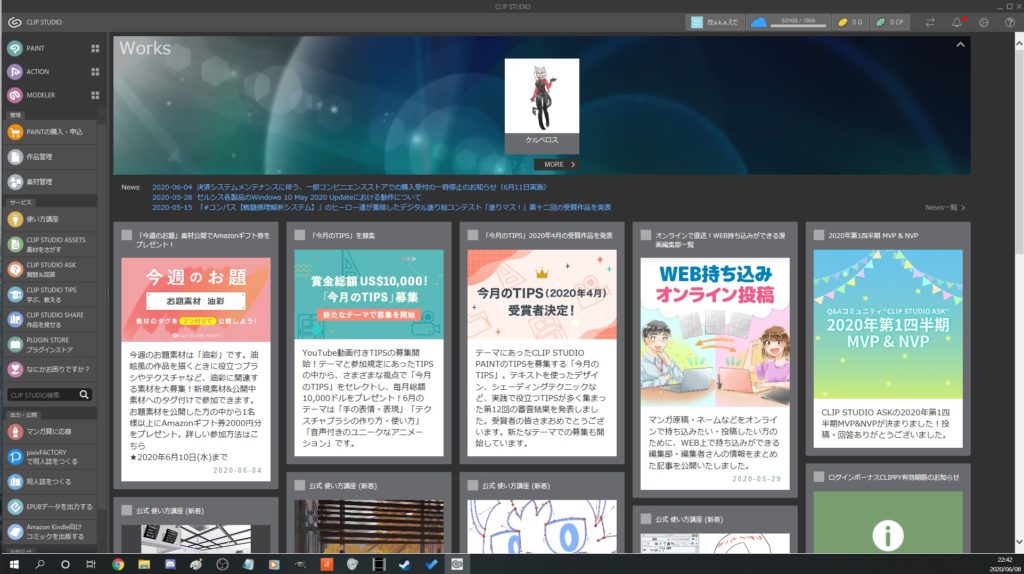Open Chrome from taskbar

click(118, 564)
